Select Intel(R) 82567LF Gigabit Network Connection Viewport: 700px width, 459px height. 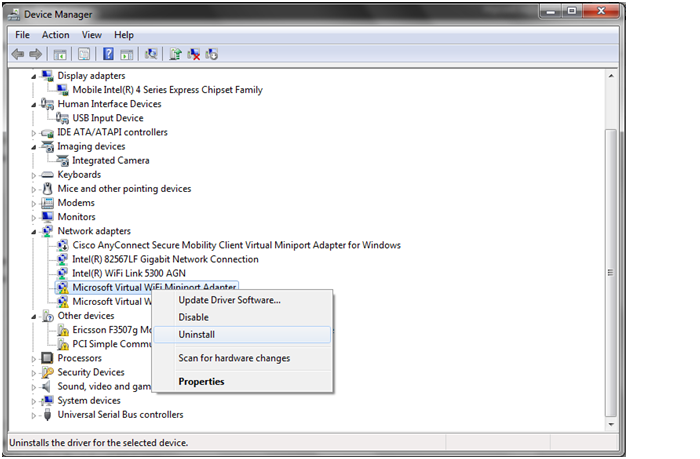(x=165, y=259)
